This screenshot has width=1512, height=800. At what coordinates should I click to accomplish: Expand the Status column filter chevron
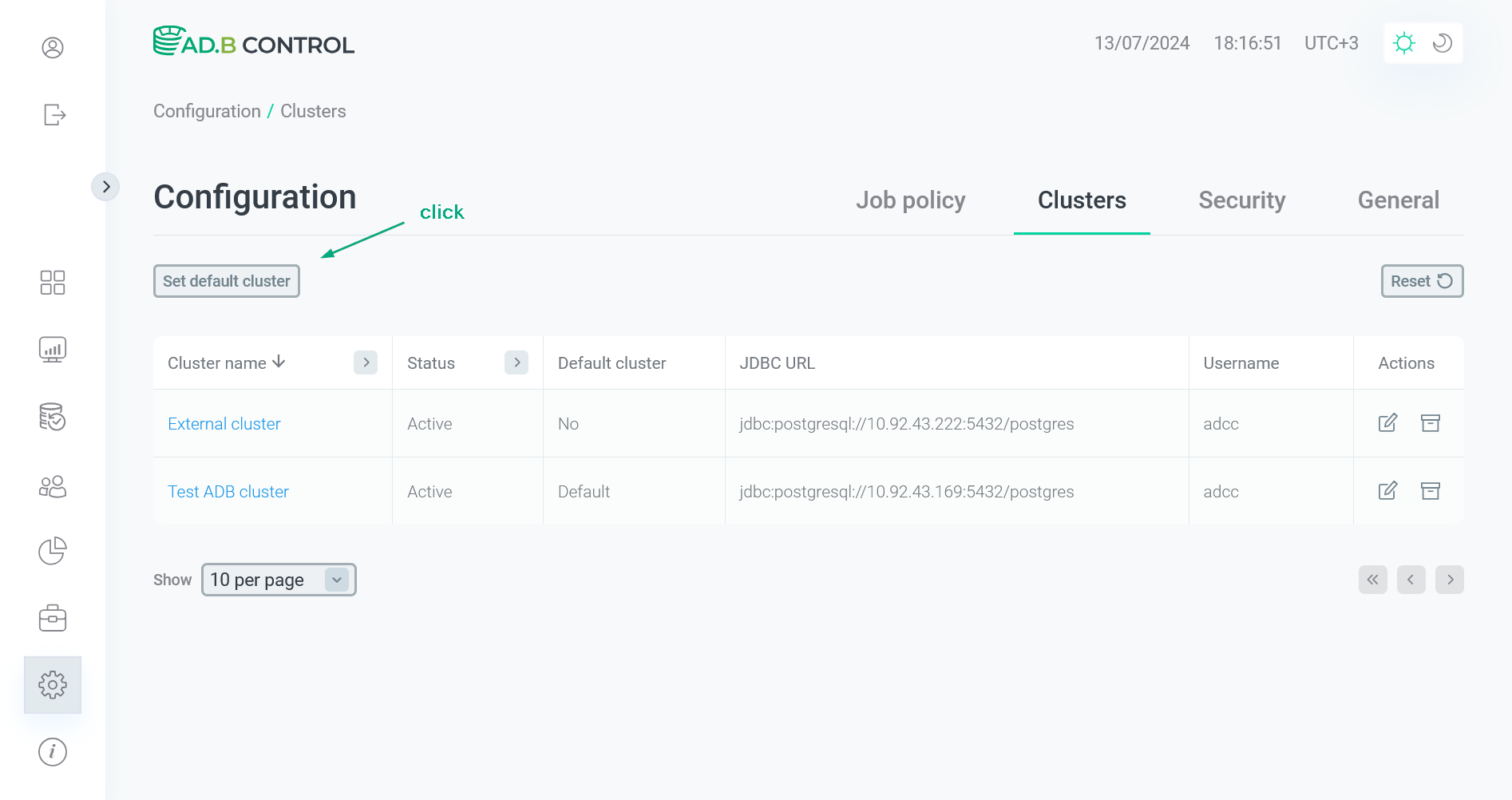(517, 362)
